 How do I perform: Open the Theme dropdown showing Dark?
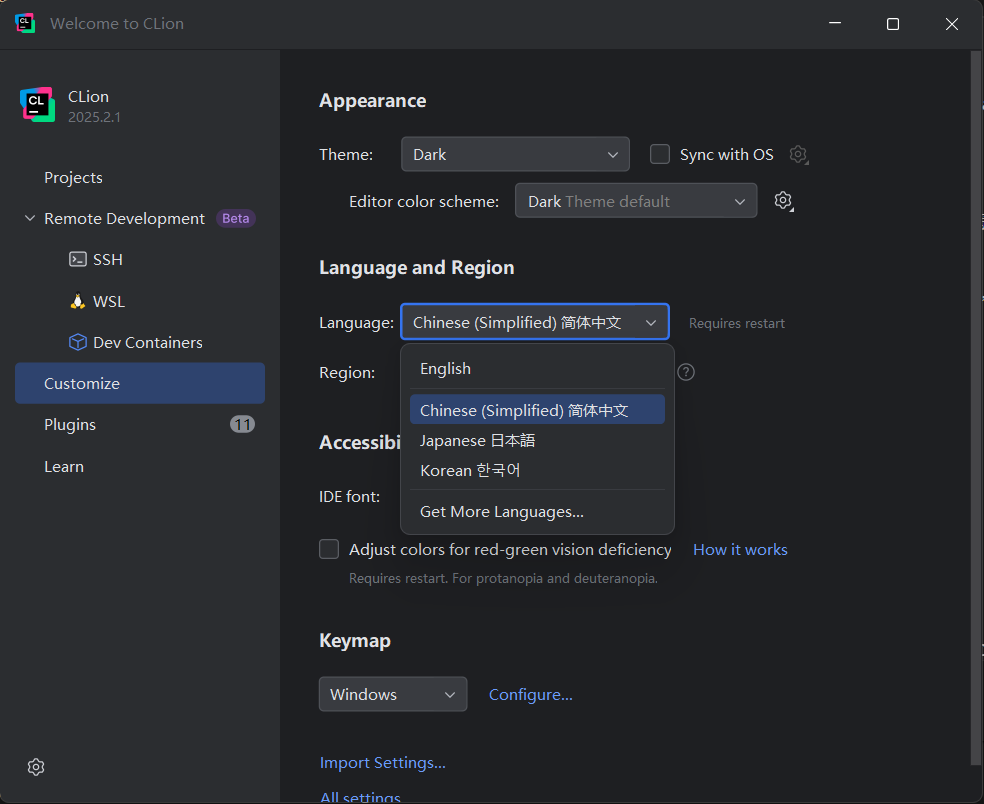pos(515,154)
